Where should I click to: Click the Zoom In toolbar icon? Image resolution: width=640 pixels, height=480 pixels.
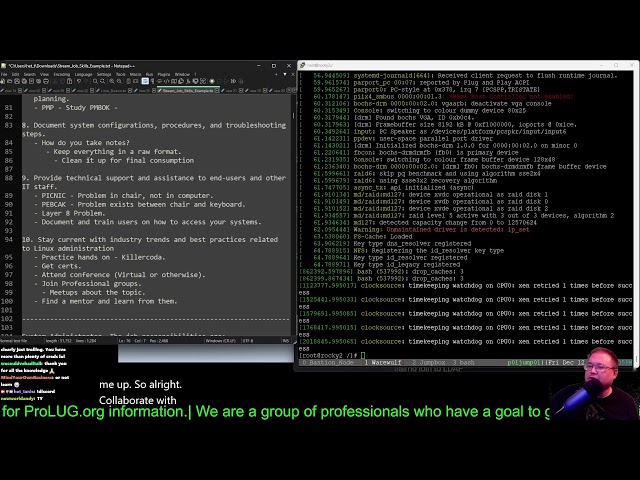tap(112, 81)
